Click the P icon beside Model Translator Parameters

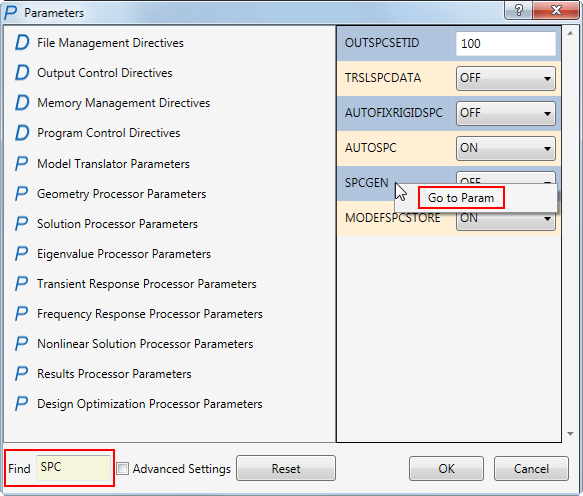coord(22,164)
